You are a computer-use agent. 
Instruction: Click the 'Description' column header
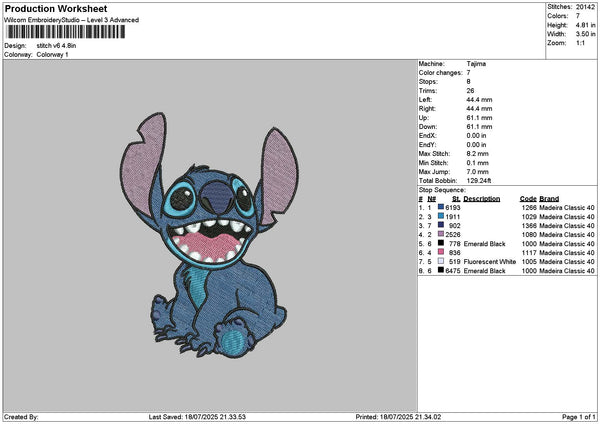click(x=482, y=199)
